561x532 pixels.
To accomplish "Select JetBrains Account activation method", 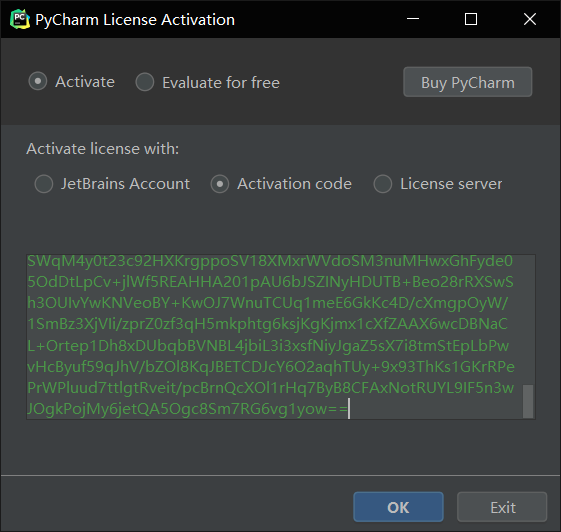I will click(x=44, y=184).
